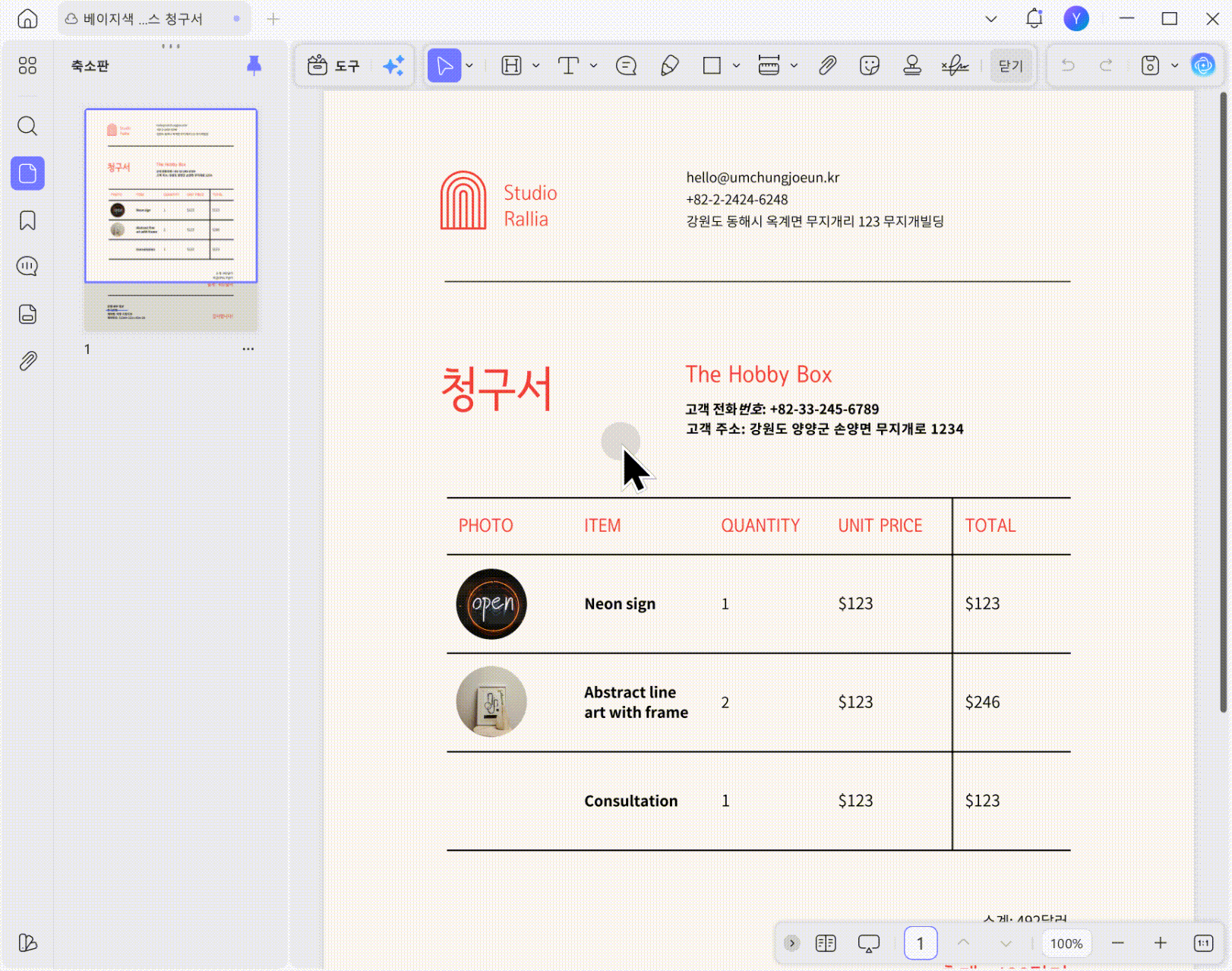Zoom out with minus button
Screen dimensions: 1232x971
tap(1117, 943)
